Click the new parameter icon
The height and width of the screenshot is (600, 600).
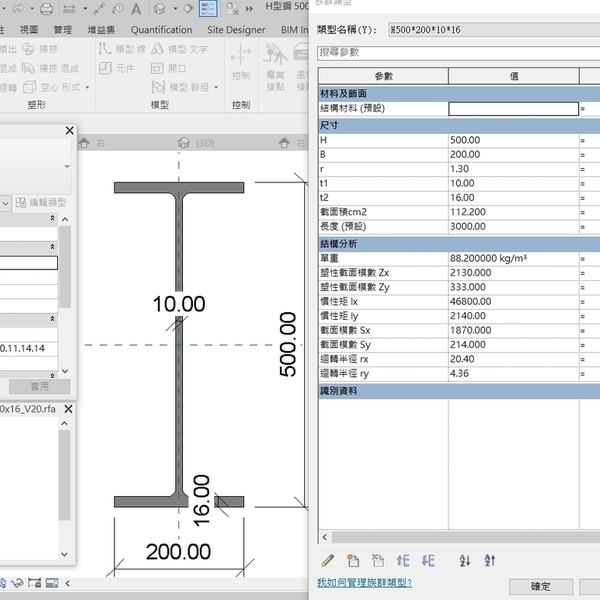coord(352,560)
